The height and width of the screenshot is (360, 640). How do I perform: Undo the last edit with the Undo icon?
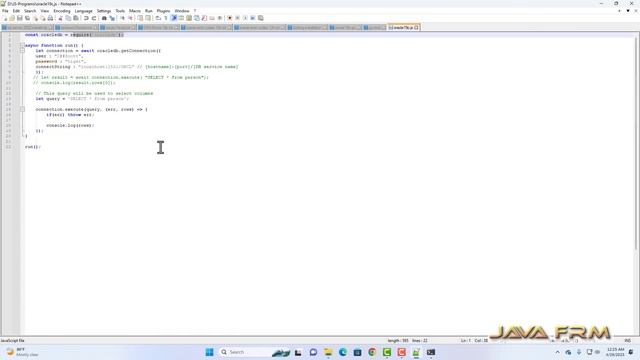(x=86, y=18)
